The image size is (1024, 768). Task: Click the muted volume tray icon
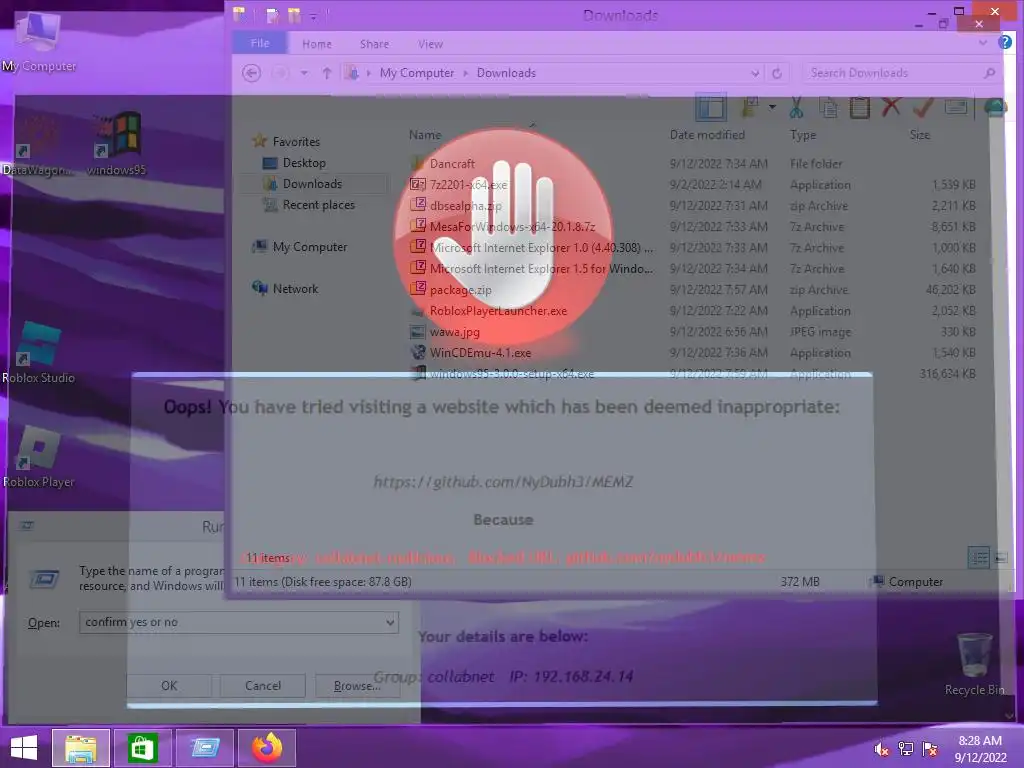[881, 749]
